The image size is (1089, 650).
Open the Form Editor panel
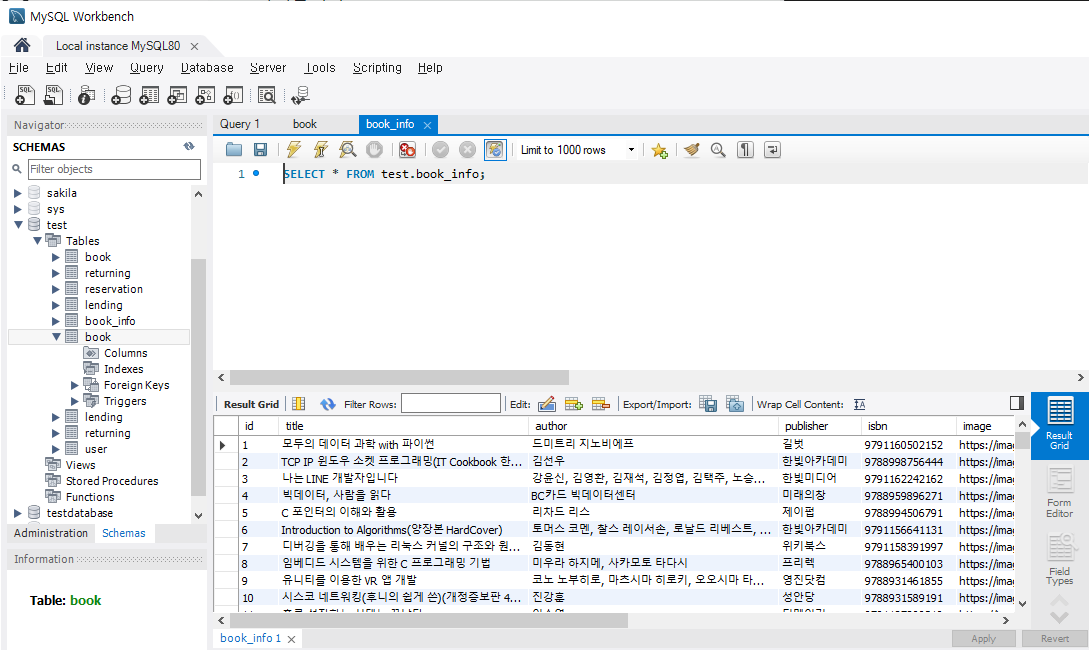1059,492
